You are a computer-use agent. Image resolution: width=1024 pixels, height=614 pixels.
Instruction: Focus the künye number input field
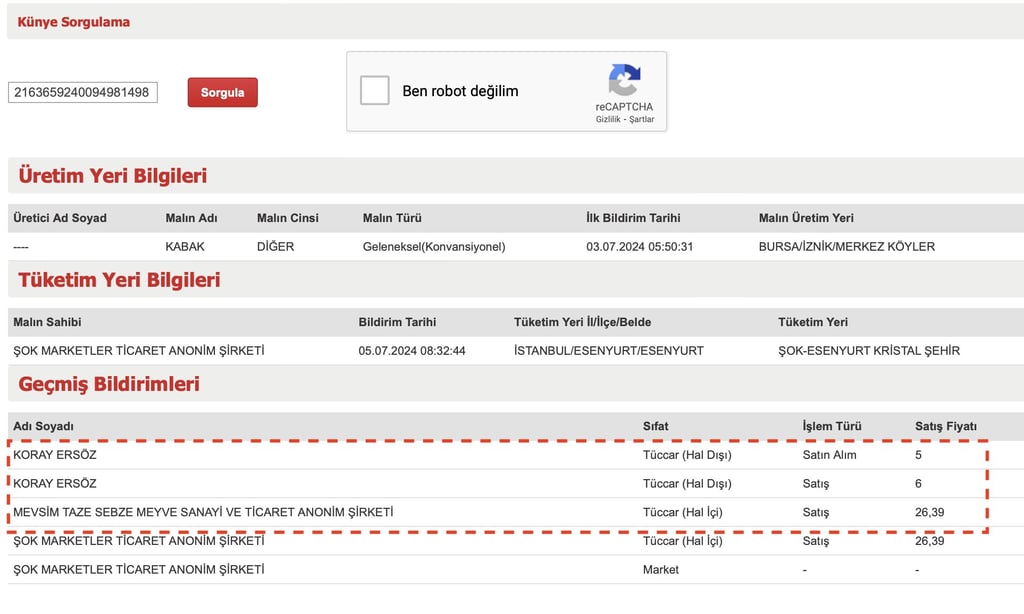83,92
